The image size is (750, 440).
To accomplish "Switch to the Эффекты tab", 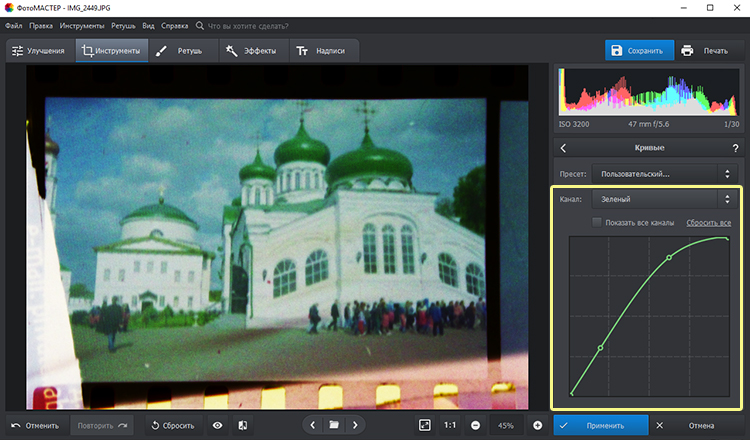I will pyautogui.click(x=251, y=50).
